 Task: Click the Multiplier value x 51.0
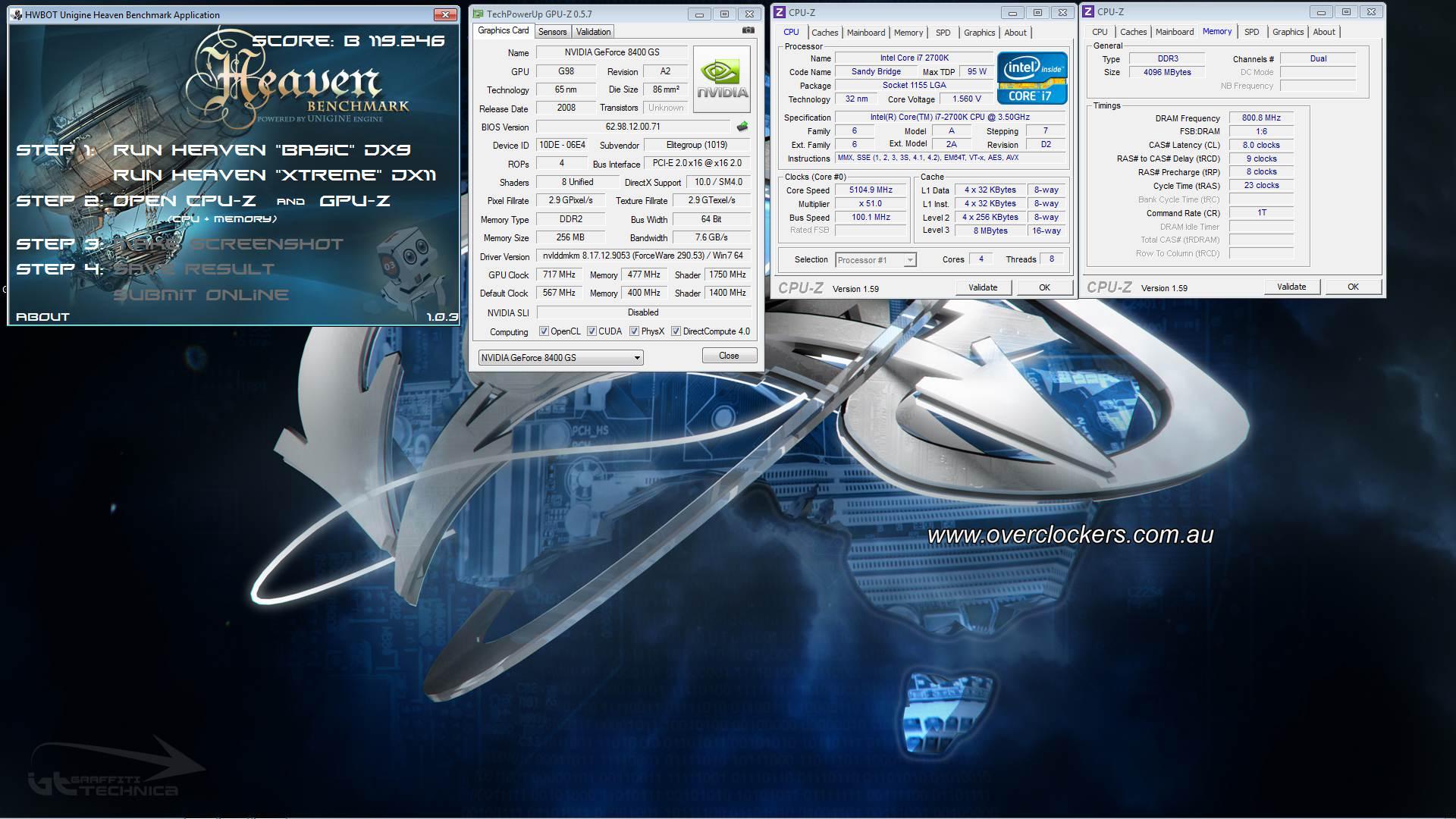click(x=871, y=204)
